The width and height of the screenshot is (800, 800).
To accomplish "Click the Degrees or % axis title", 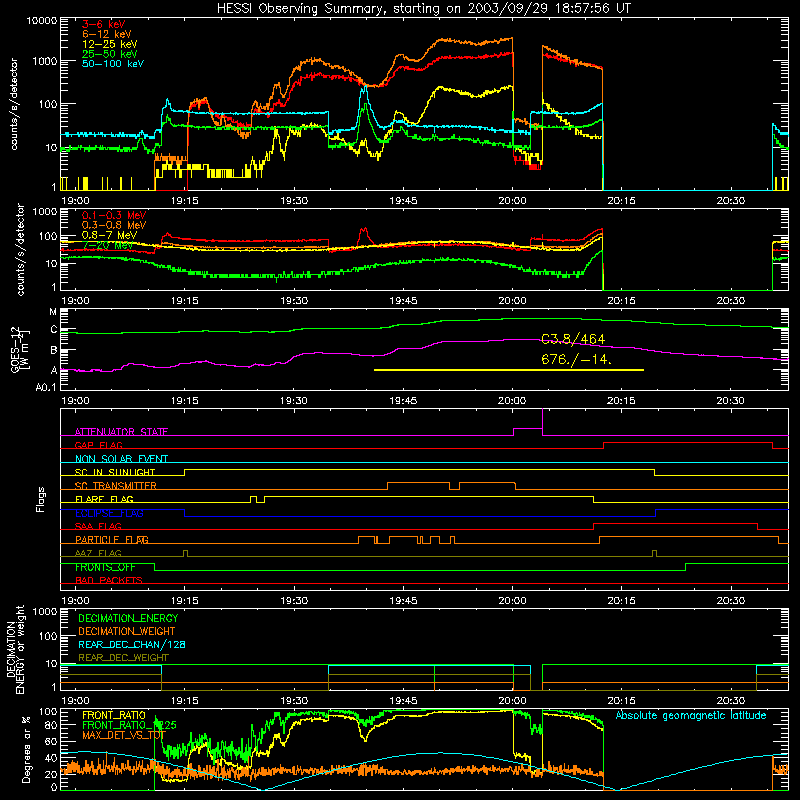I will (x=26, y=750).
